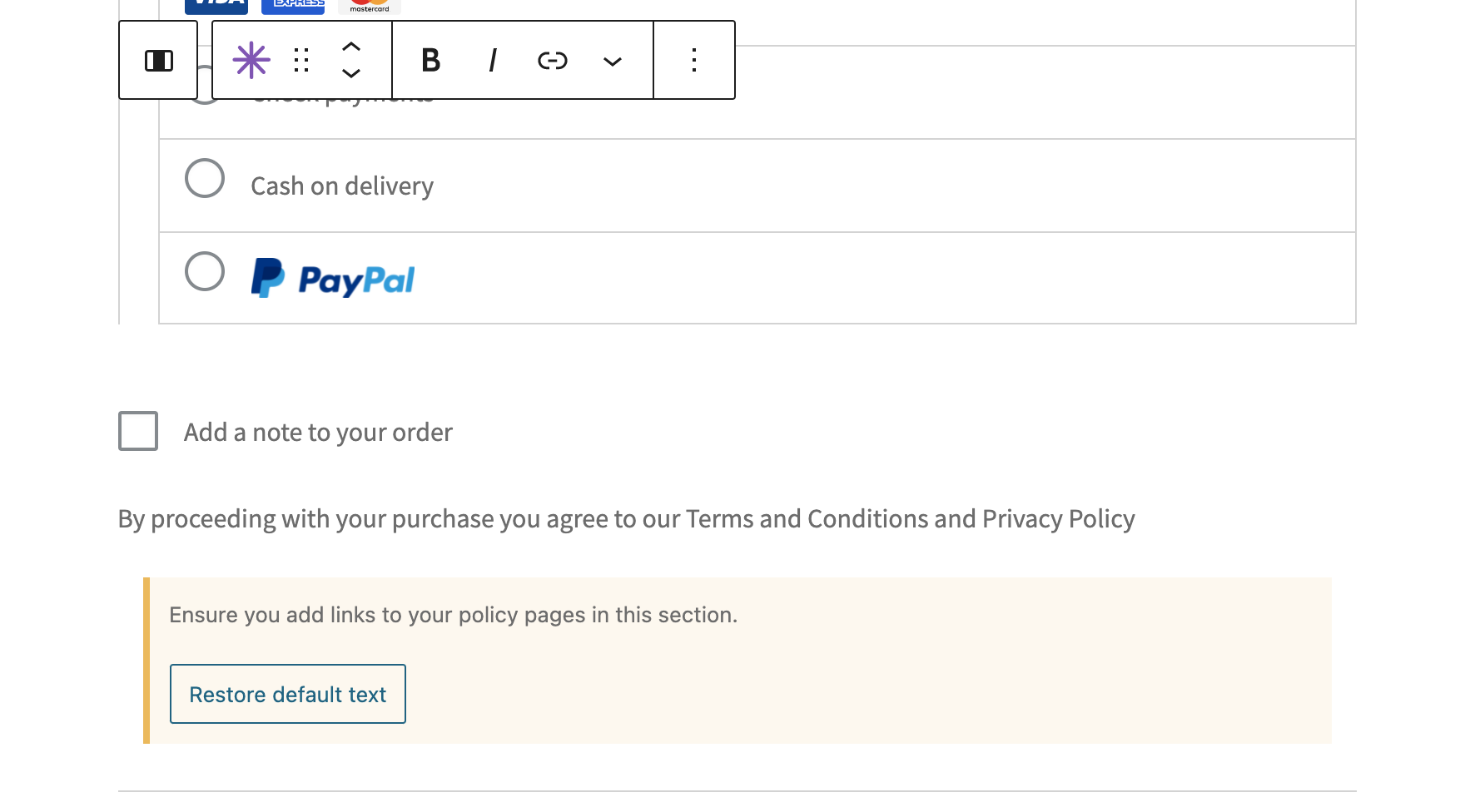This screenshot has height=812, width=1465.
Task: Select the Cash on delivery payment option
Action: coord(204,178)
